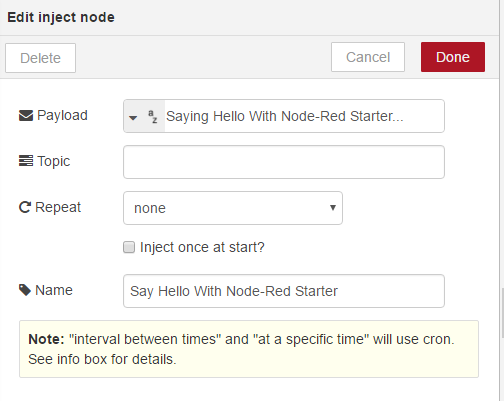Focus the empty Topic input field
Image resolution: width=504 pixels, height=401 pixels.
point(284,162)
